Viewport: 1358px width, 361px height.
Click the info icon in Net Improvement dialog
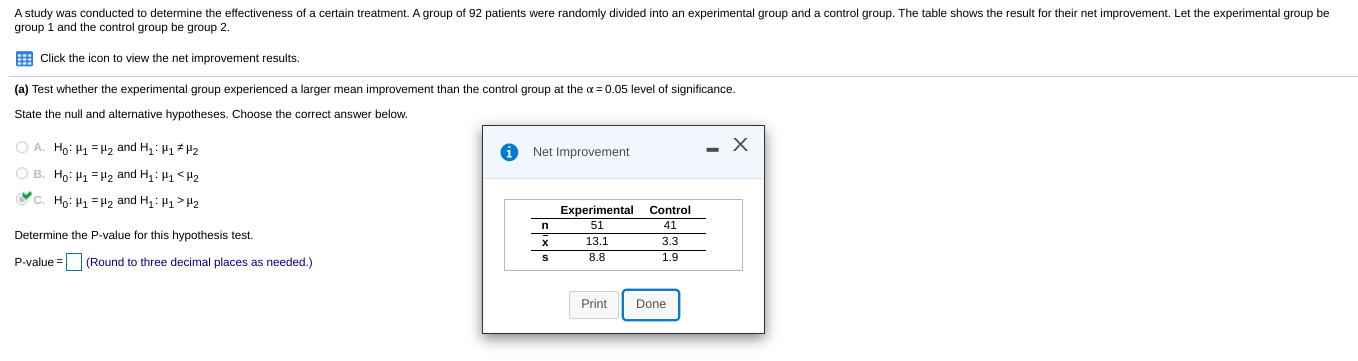coord(509,152)
